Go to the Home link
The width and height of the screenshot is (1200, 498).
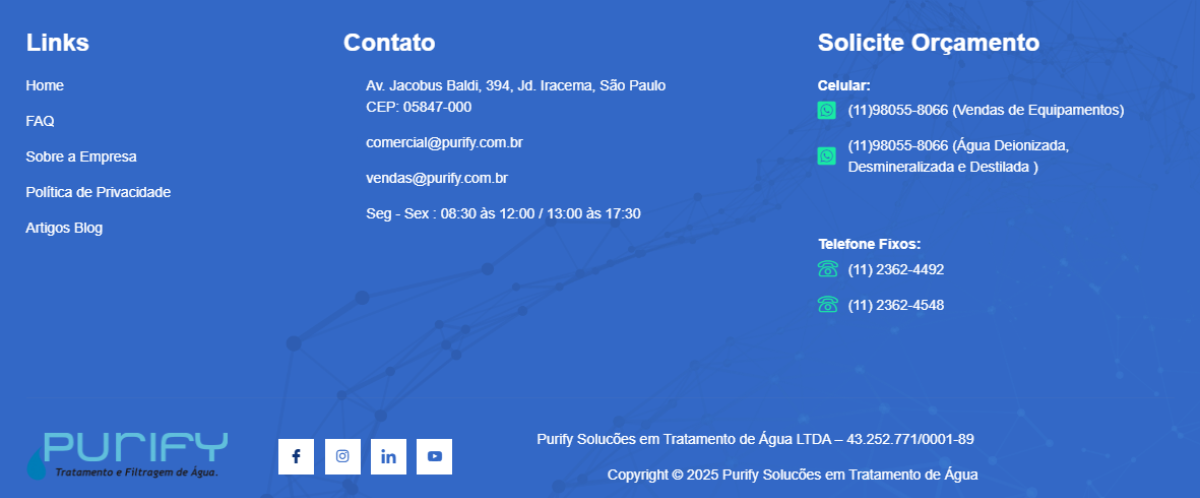pyautogui.click(x=45, y=86)
